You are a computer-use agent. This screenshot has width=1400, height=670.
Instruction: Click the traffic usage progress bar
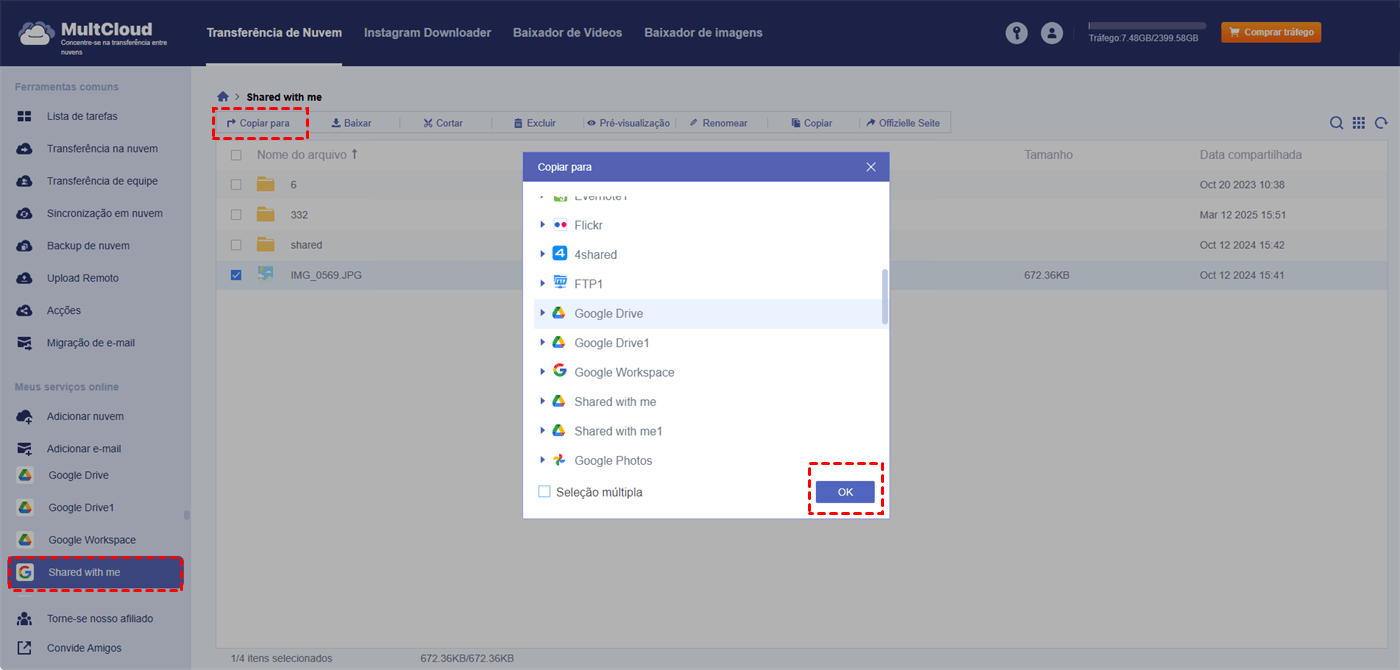tap(1147, 26)
